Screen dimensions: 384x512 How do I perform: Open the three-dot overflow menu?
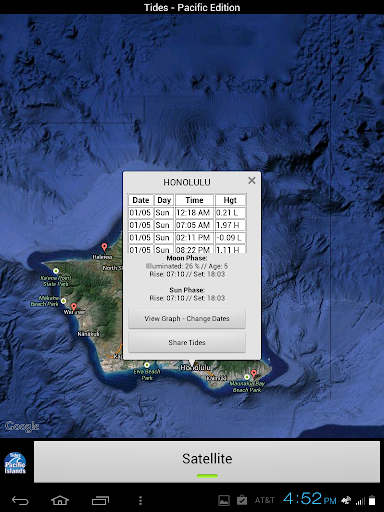tap(140, 500)
